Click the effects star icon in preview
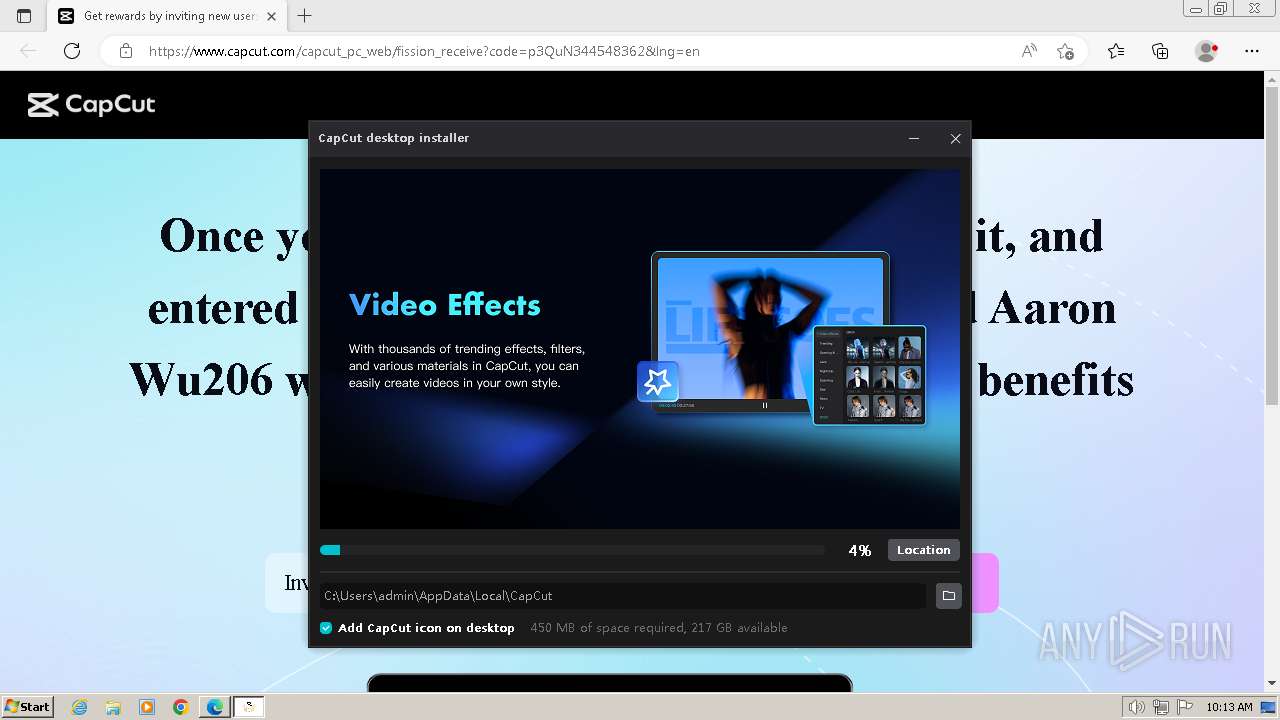 [658, 381]
